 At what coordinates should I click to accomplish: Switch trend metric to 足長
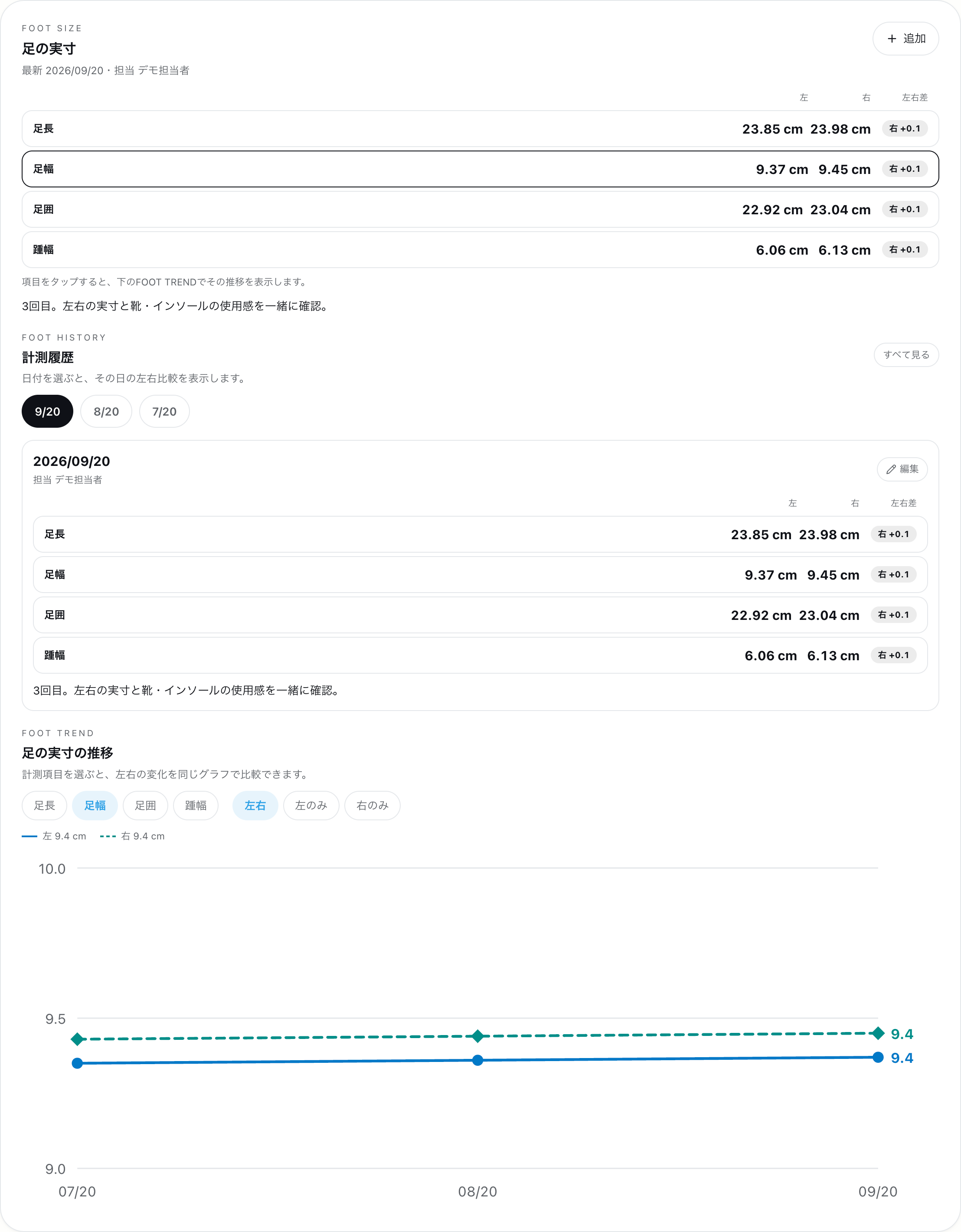coord(45,806)
